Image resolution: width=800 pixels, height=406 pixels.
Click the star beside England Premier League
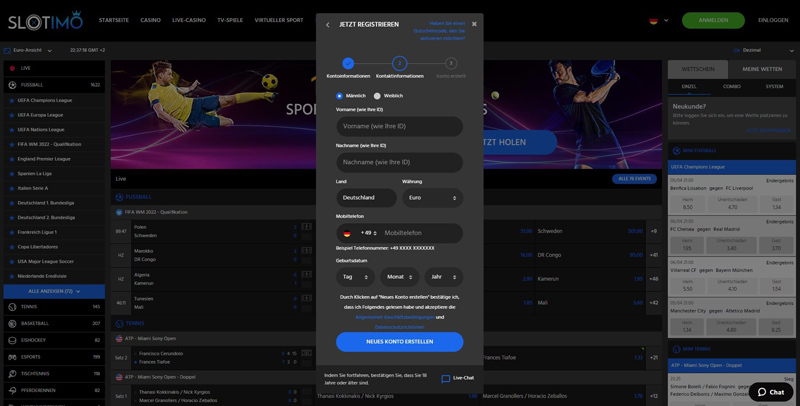pyautogui.click(x=12, y=159)
